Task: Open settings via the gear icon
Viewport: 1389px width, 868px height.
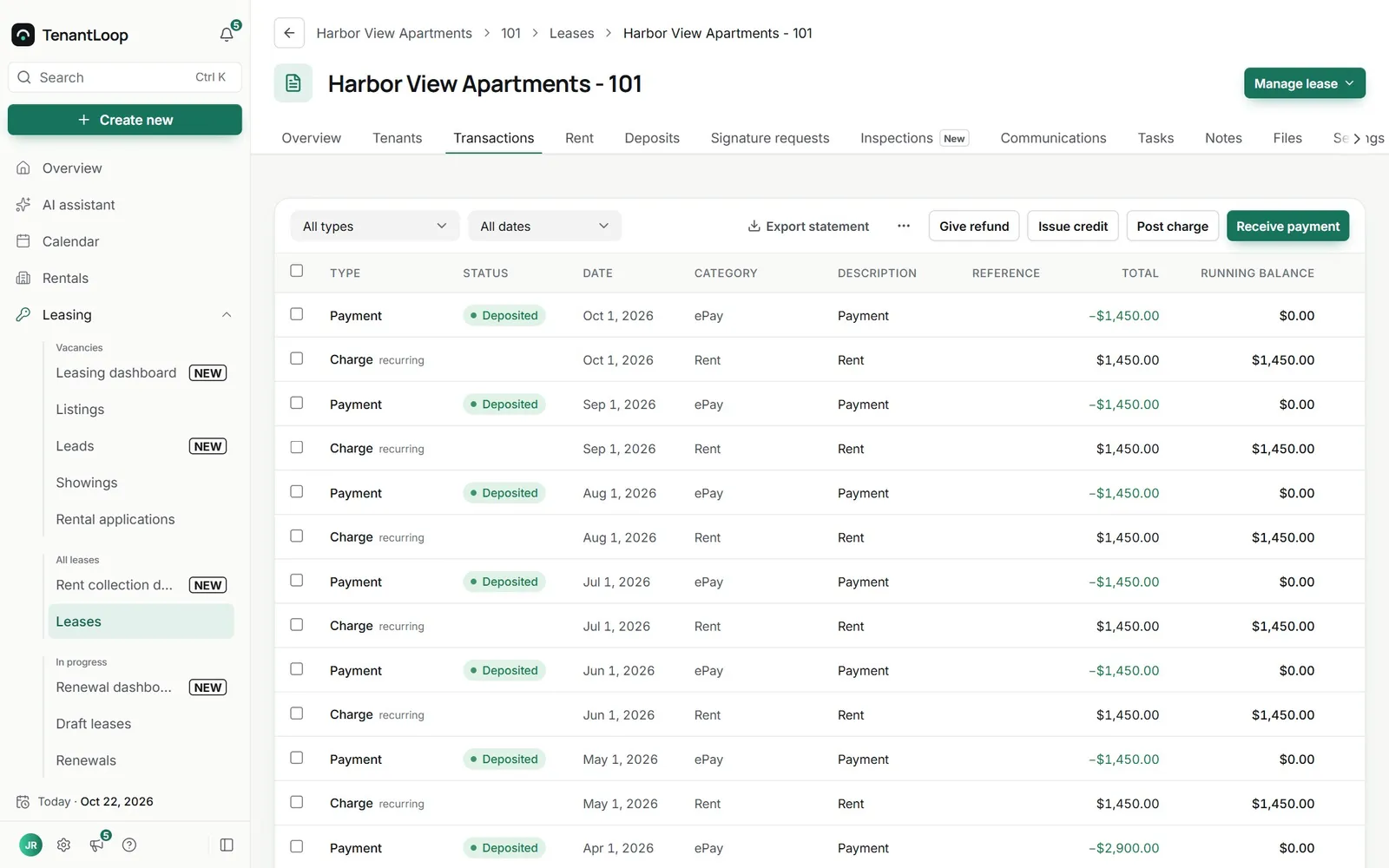Action: pos(63,845)
